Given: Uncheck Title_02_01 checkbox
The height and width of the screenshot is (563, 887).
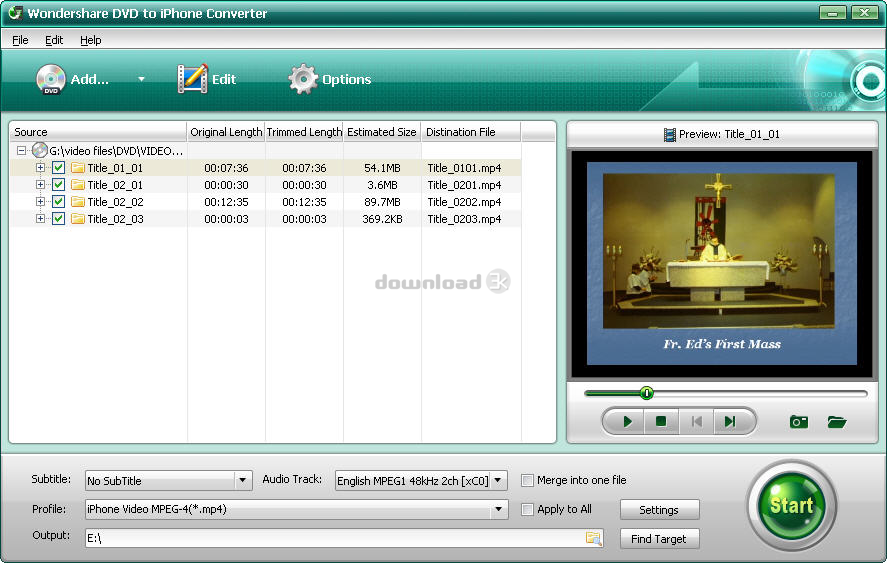Looking at the screenshot, I should 58,184.
